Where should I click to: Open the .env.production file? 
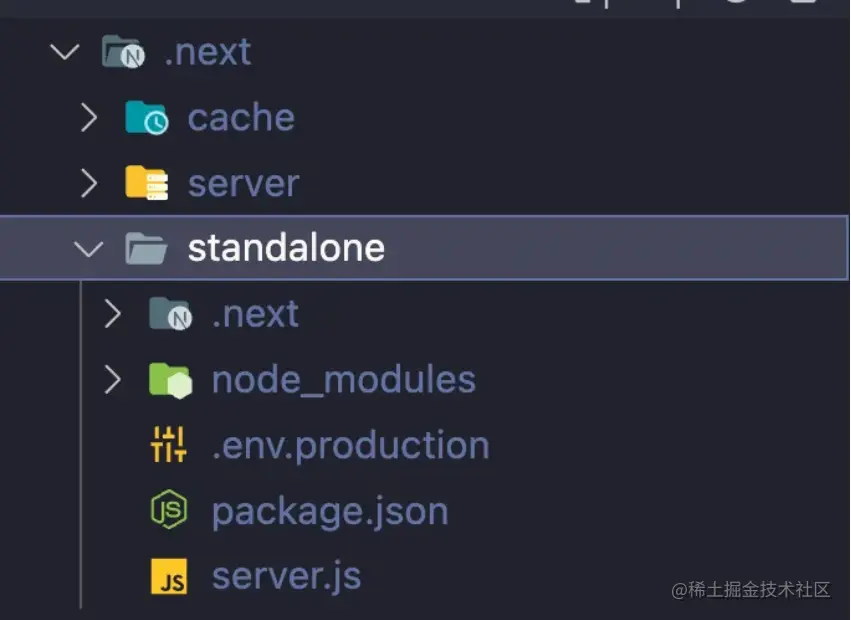click(351, 446)
